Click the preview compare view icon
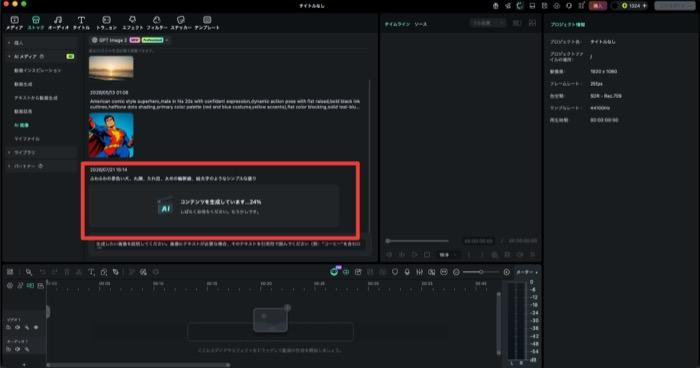The width and height of the screenshot is (700, 368). [x=517, y=23]
